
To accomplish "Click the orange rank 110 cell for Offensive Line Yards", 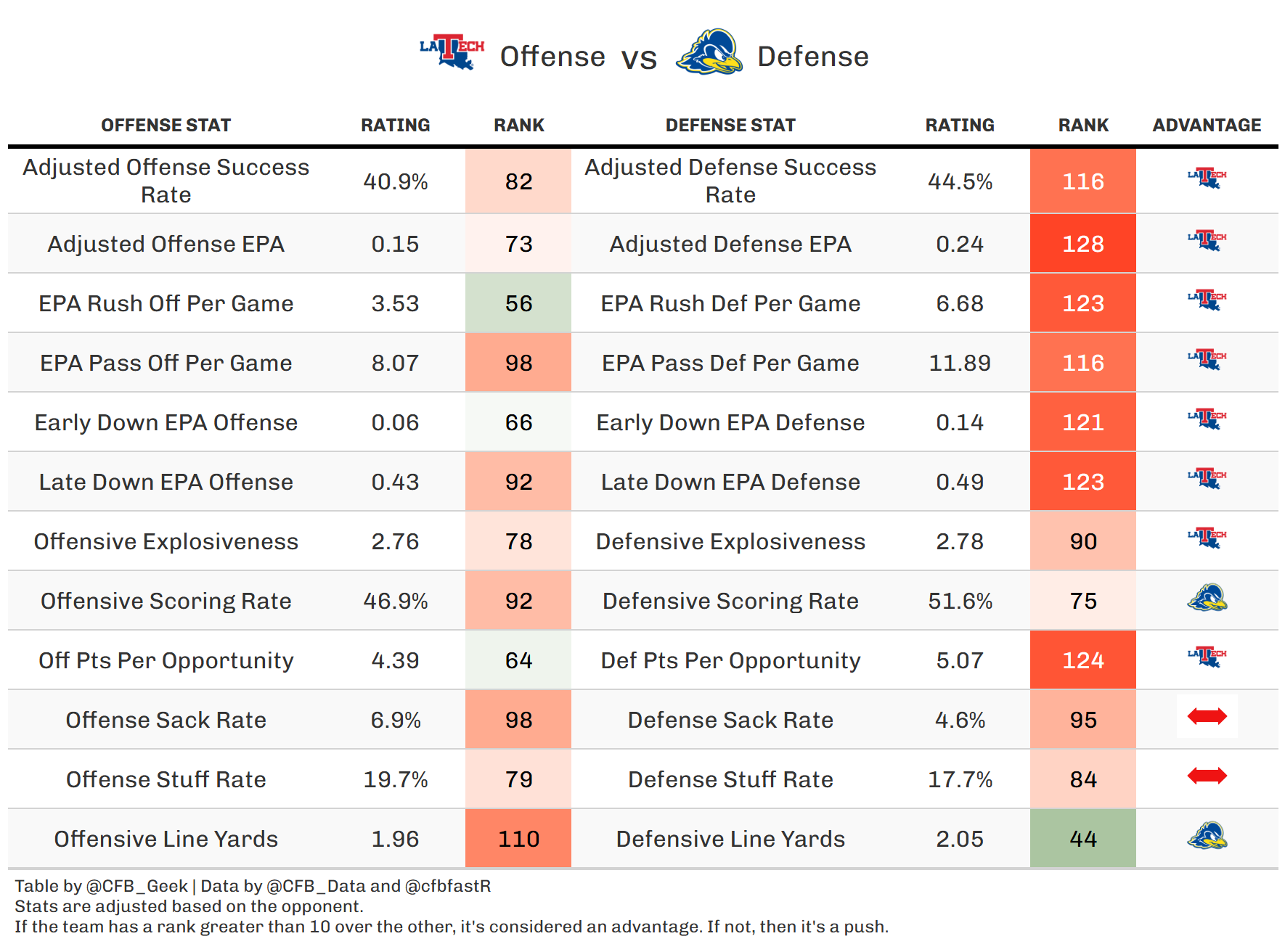I will point(518,839).
